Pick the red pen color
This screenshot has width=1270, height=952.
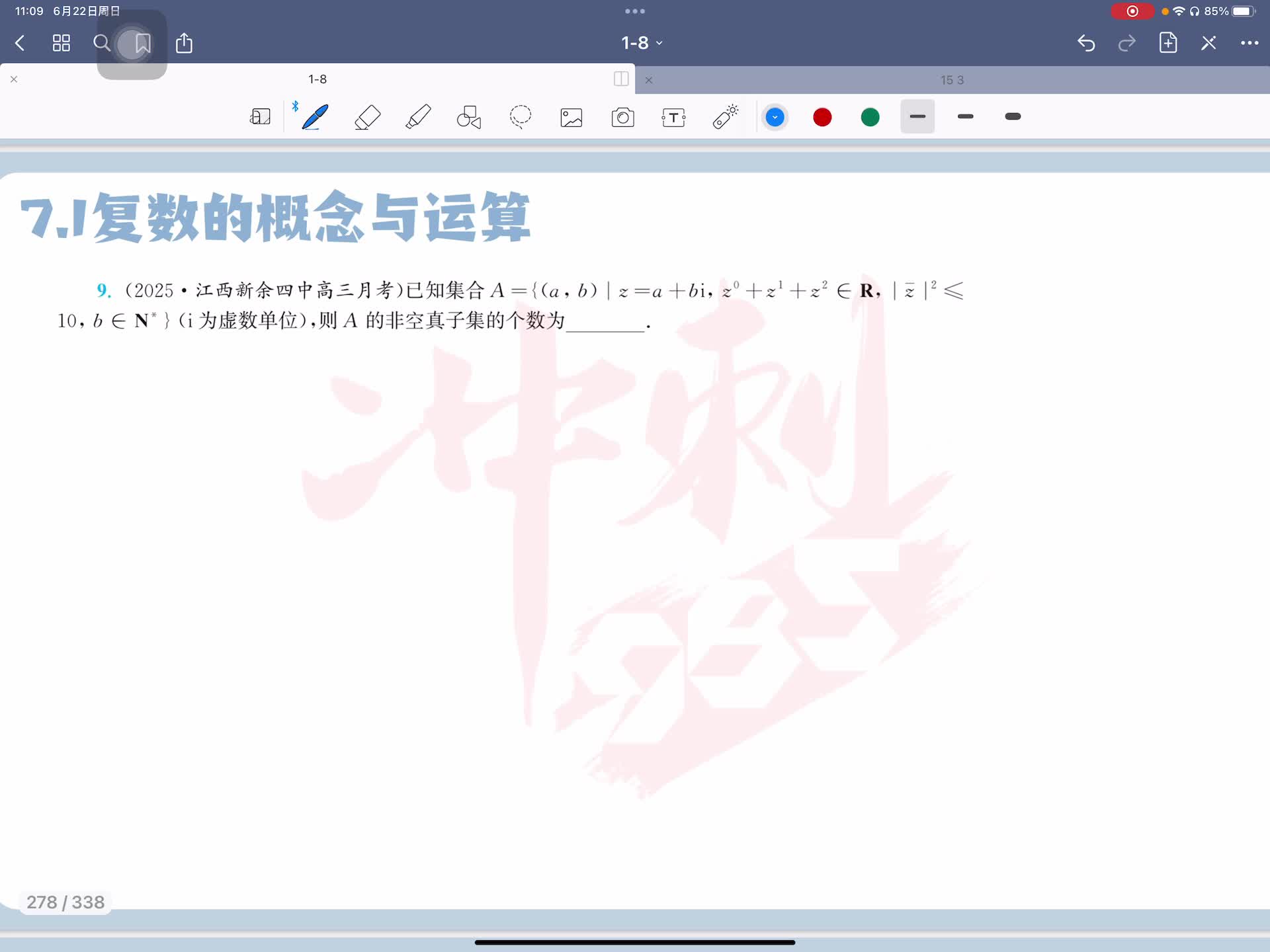click(x=822, y=118)
